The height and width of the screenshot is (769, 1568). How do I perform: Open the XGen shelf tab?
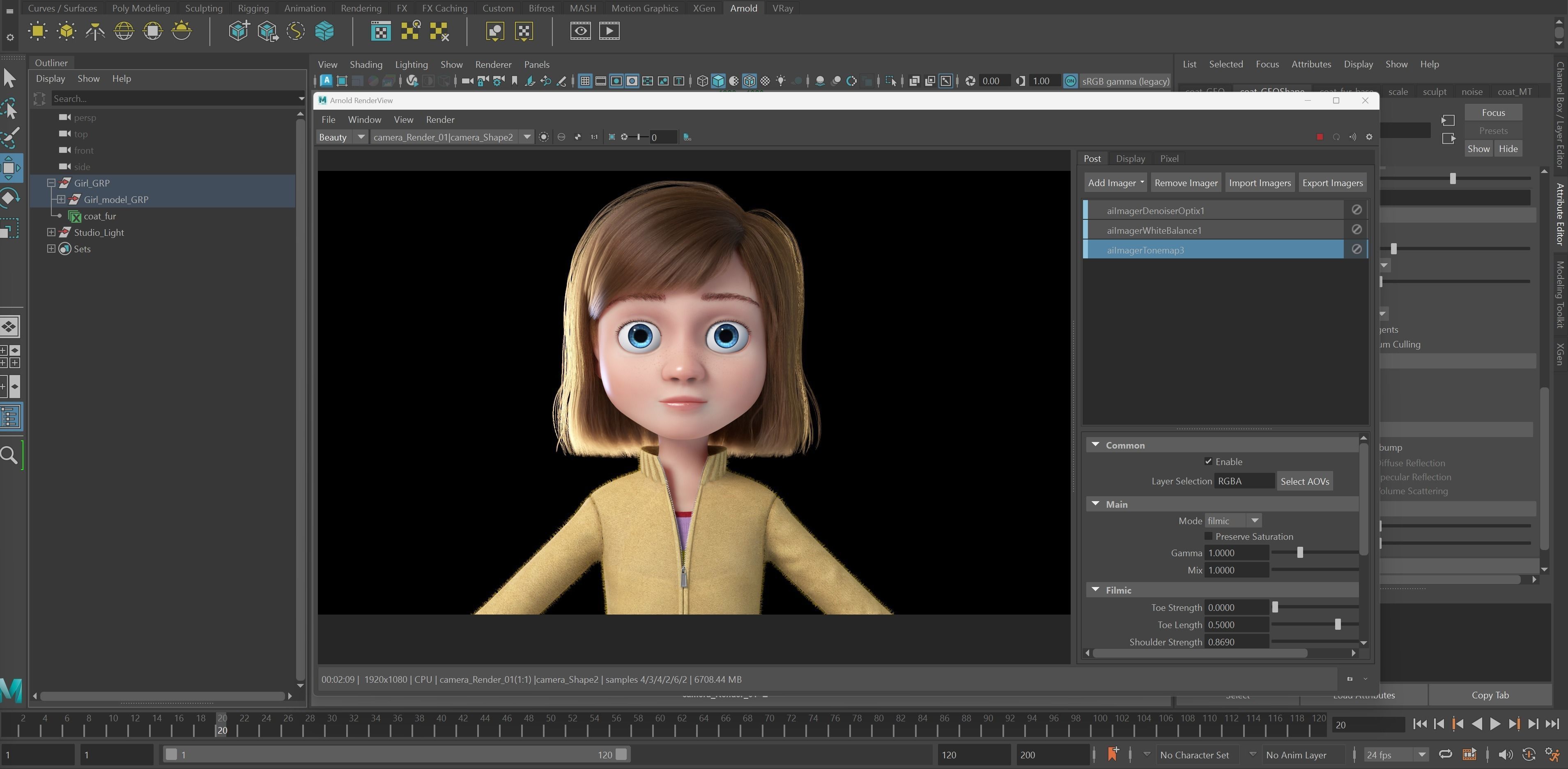point(704,8)
